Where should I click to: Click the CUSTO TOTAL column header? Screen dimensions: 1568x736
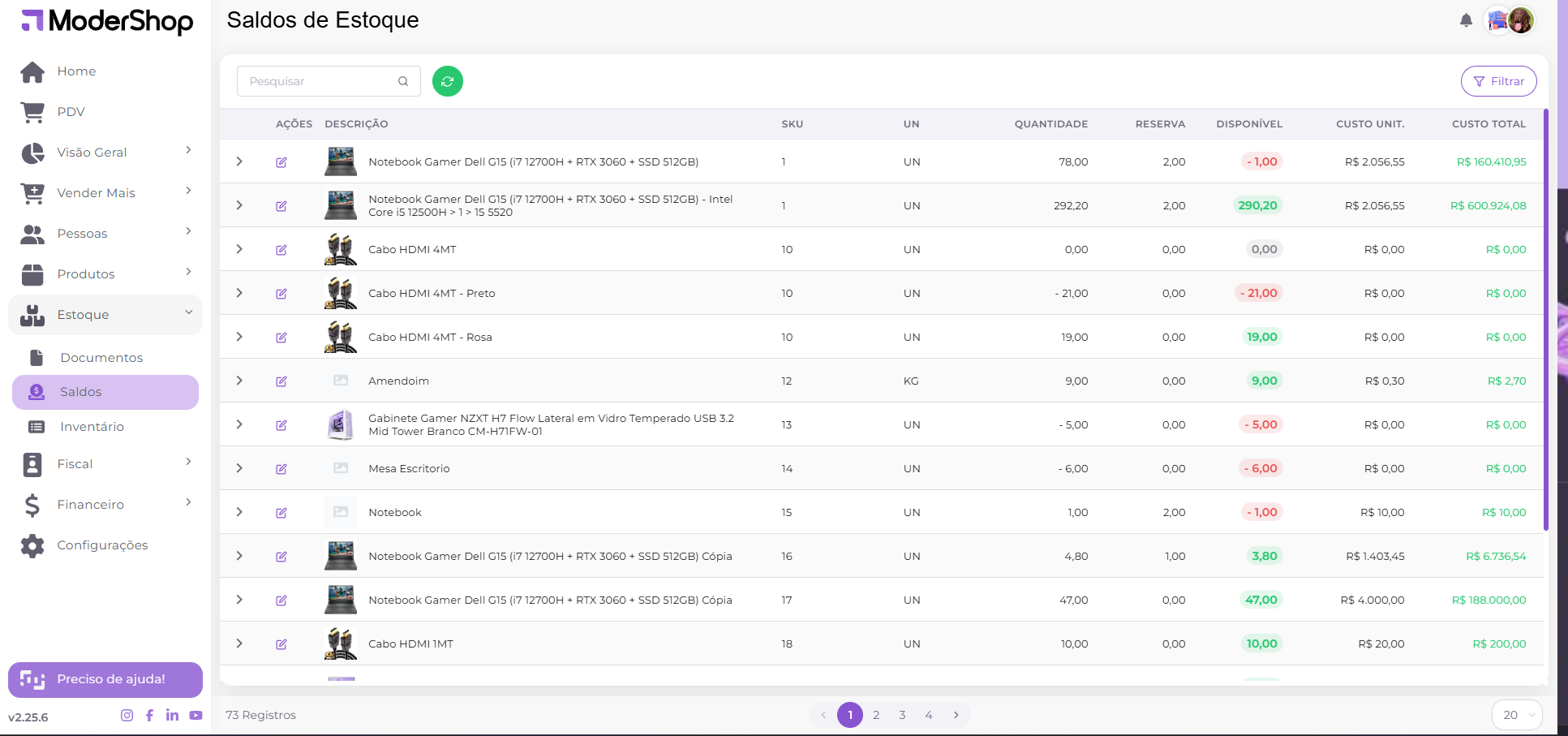1489,124
